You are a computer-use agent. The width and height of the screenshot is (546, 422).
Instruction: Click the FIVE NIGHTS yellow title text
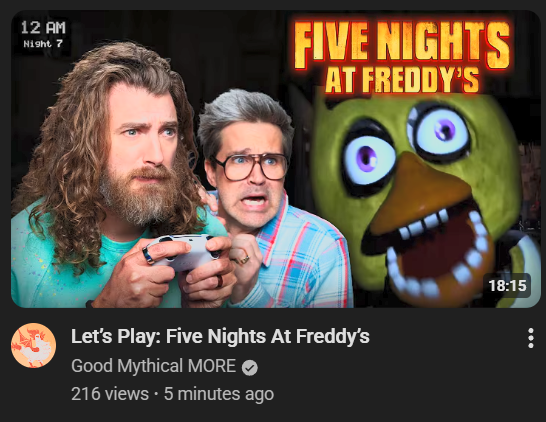point(401,45)
